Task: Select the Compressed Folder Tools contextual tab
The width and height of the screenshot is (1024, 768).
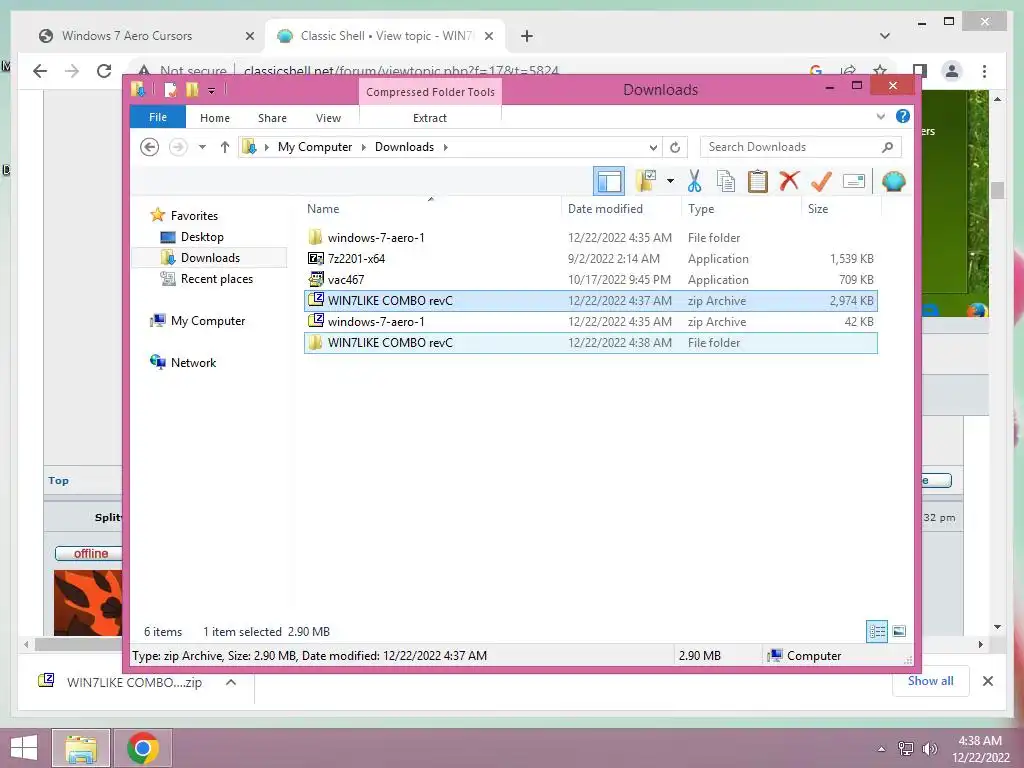Action: [x=430, y=91]
